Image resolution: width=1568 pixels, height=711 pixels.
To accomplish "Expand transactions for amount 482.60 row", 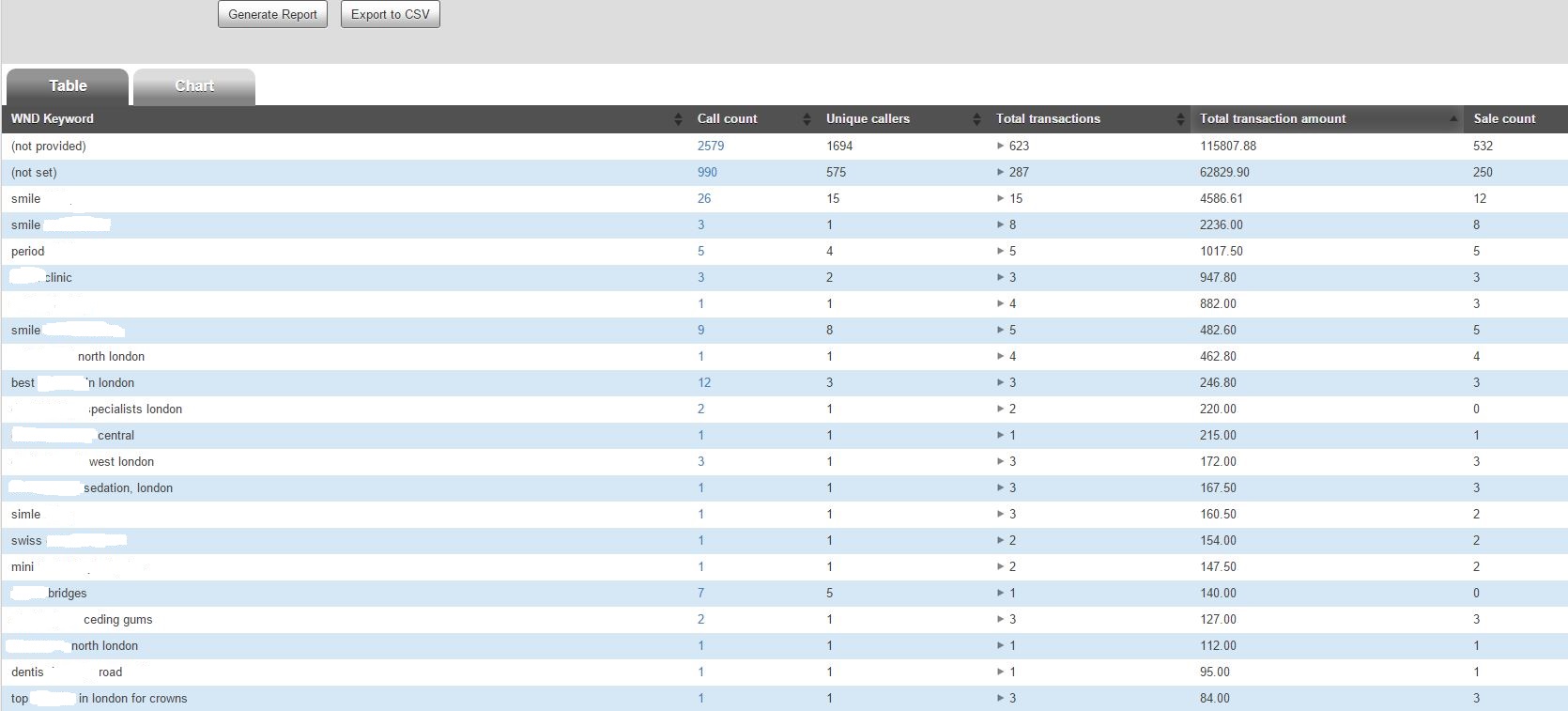I will point(1001,330).
